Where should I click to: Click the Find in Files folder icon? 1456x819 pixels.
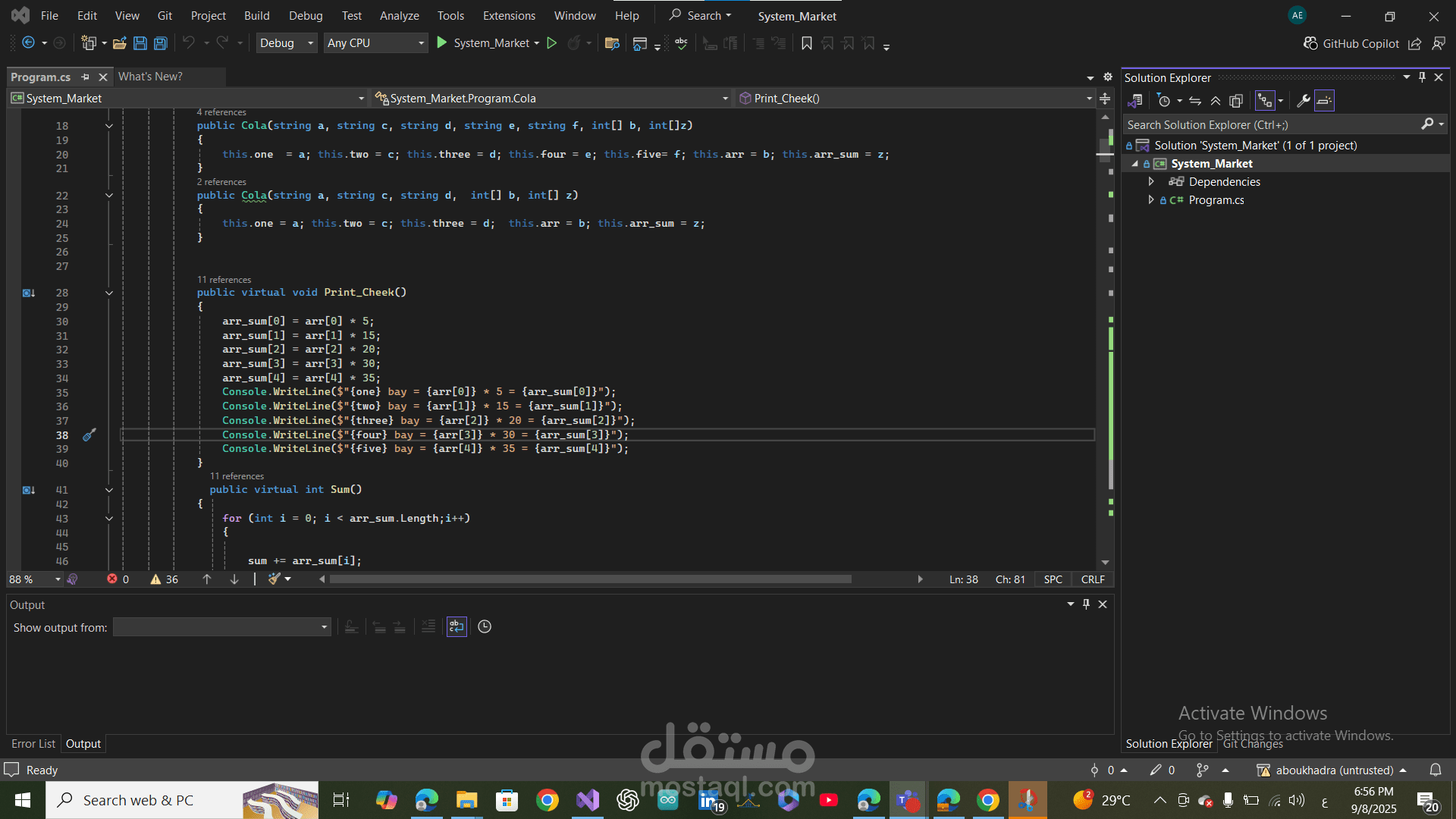612,43
